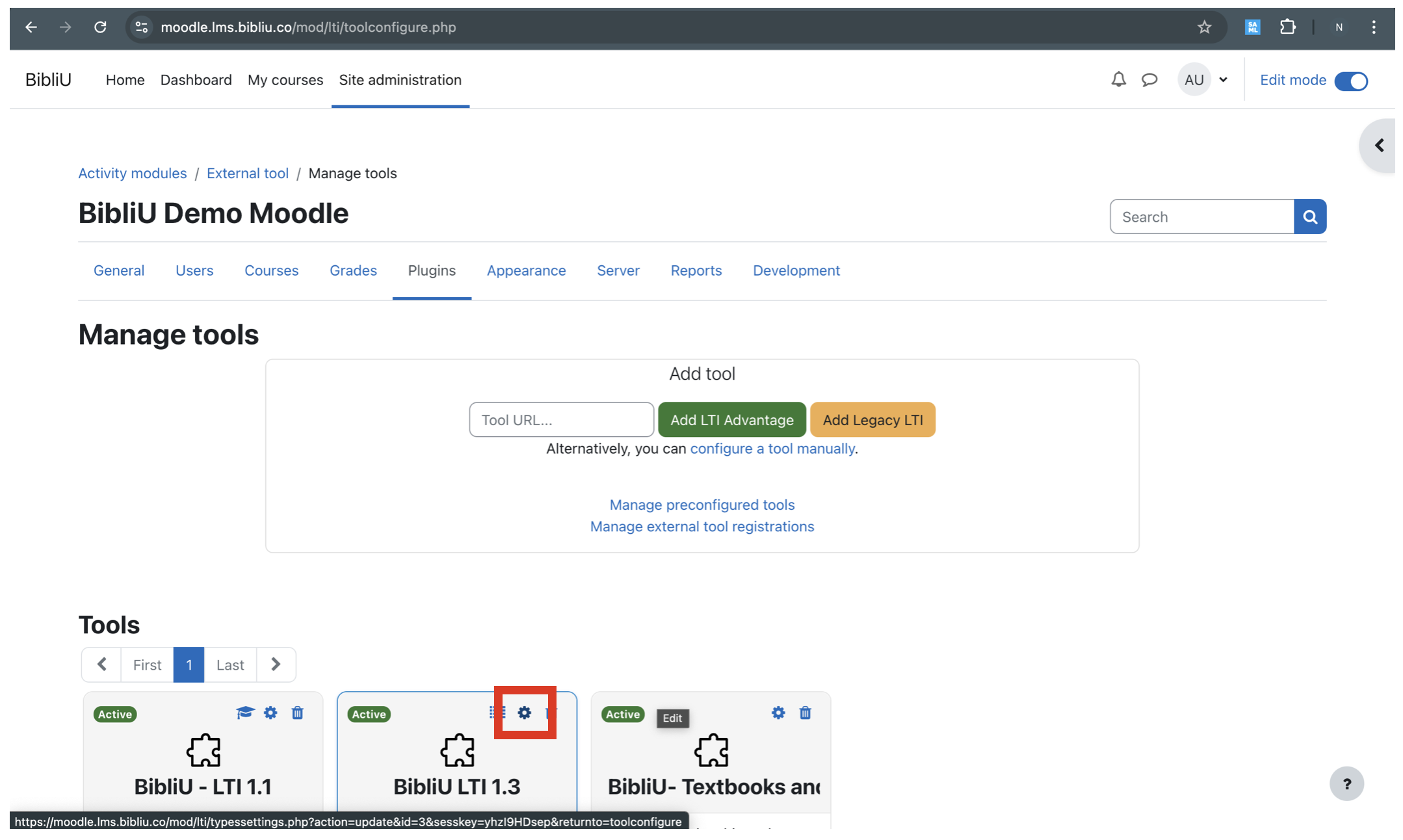Delete the BibliU- Textbooks tool with trash icon
This screenshot has height=840, width=1403.
tap(805, 713)
